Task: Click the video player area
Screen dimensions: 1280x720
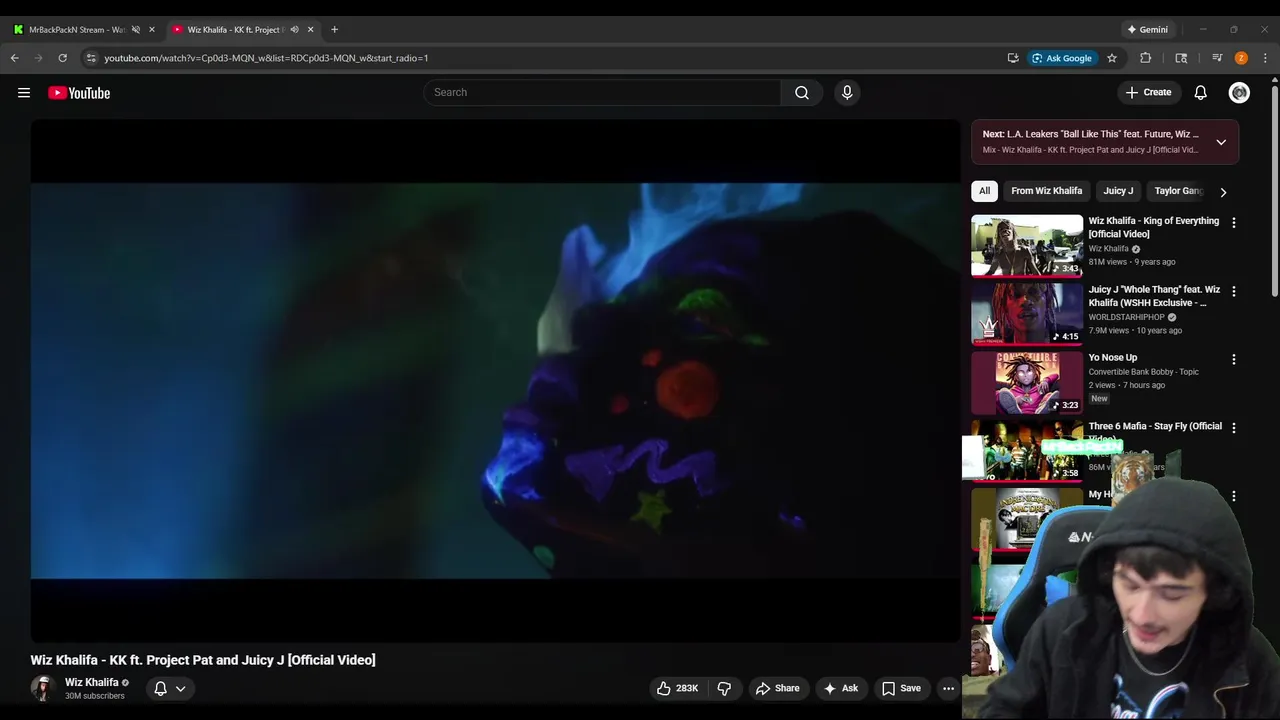Action: pyautogui.click(x=495, y=380)
